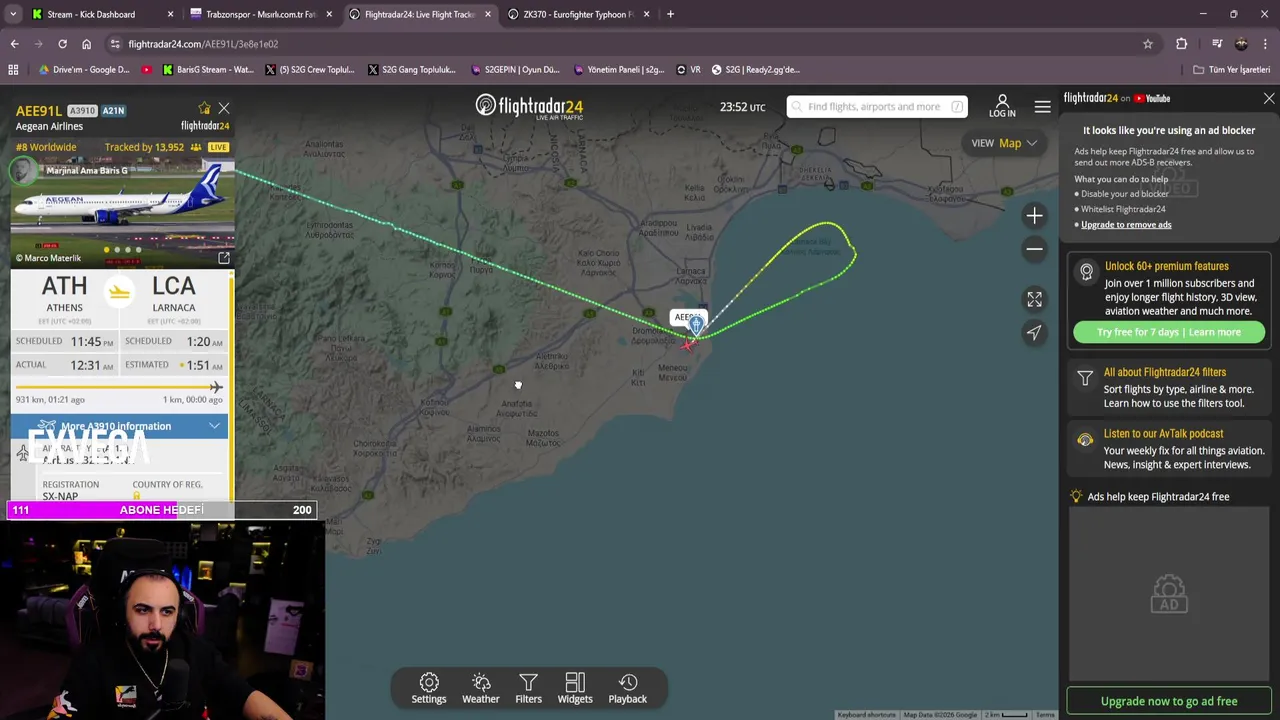1280x720 pixels.
Task: Open the hamburger main menu
Action: pos(1042,106)
